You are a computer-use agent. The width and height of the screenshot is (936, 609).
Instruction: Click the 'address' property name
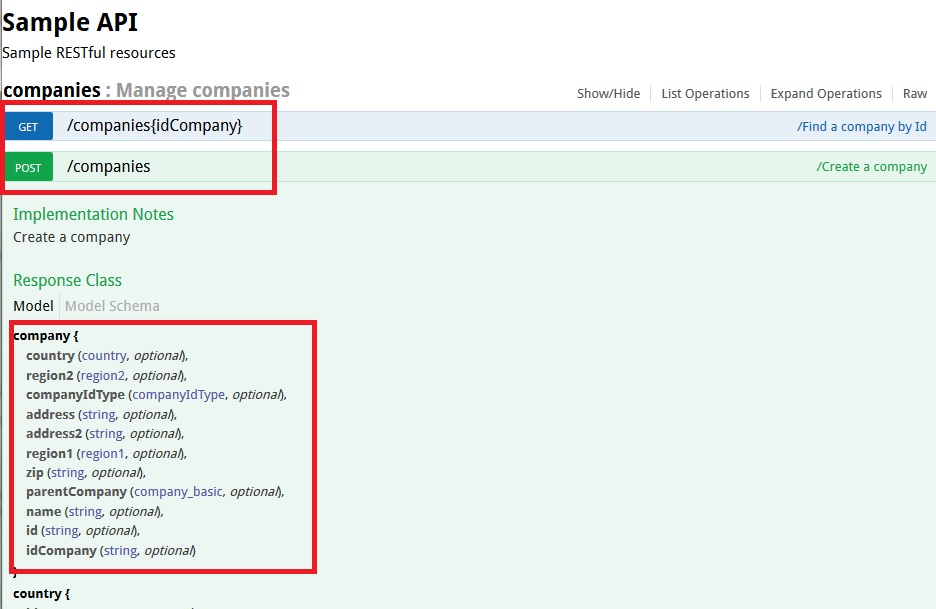pos(50,414)
